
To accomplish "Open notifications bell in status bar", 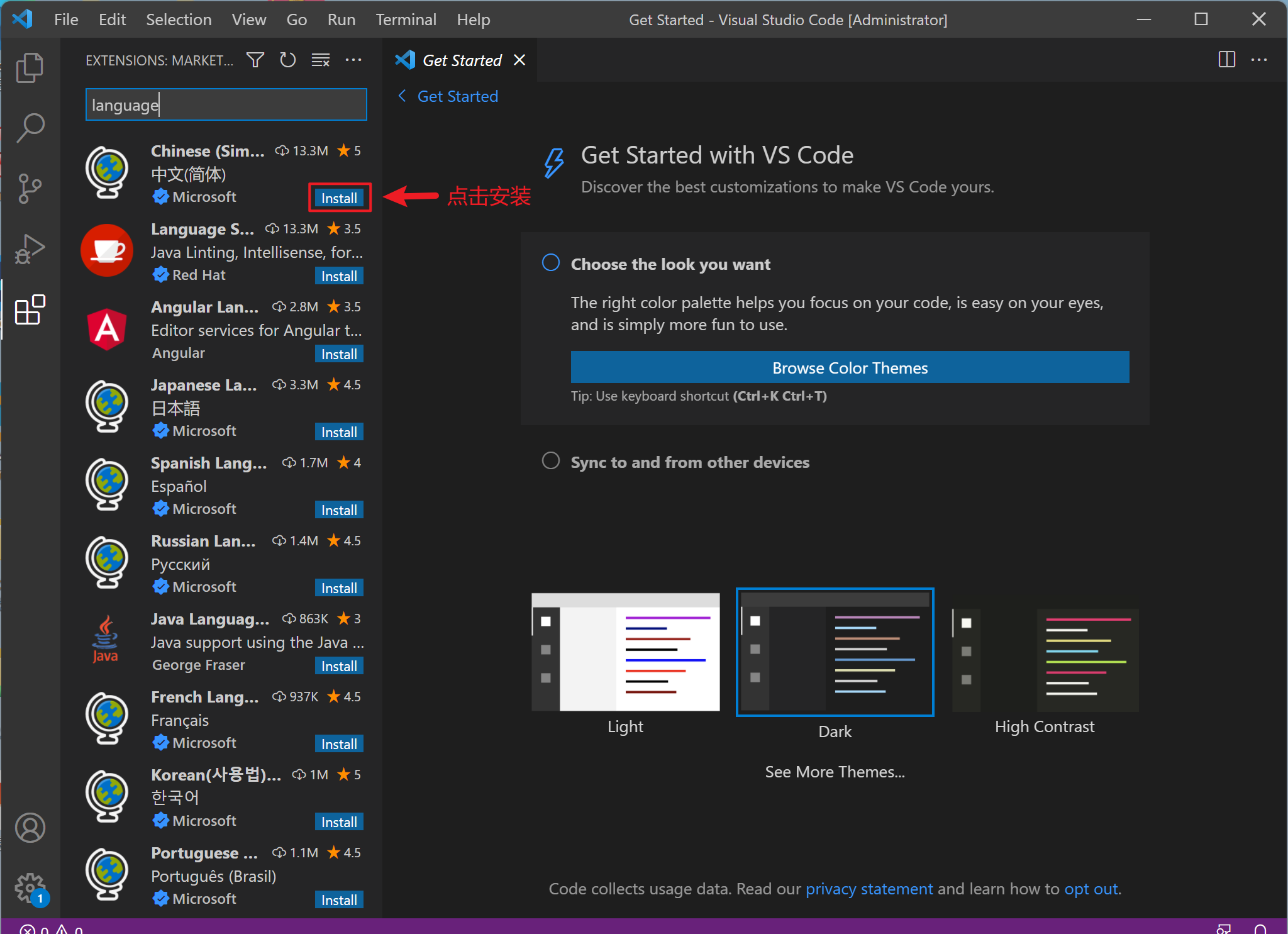I will [x=1260, y=929].
